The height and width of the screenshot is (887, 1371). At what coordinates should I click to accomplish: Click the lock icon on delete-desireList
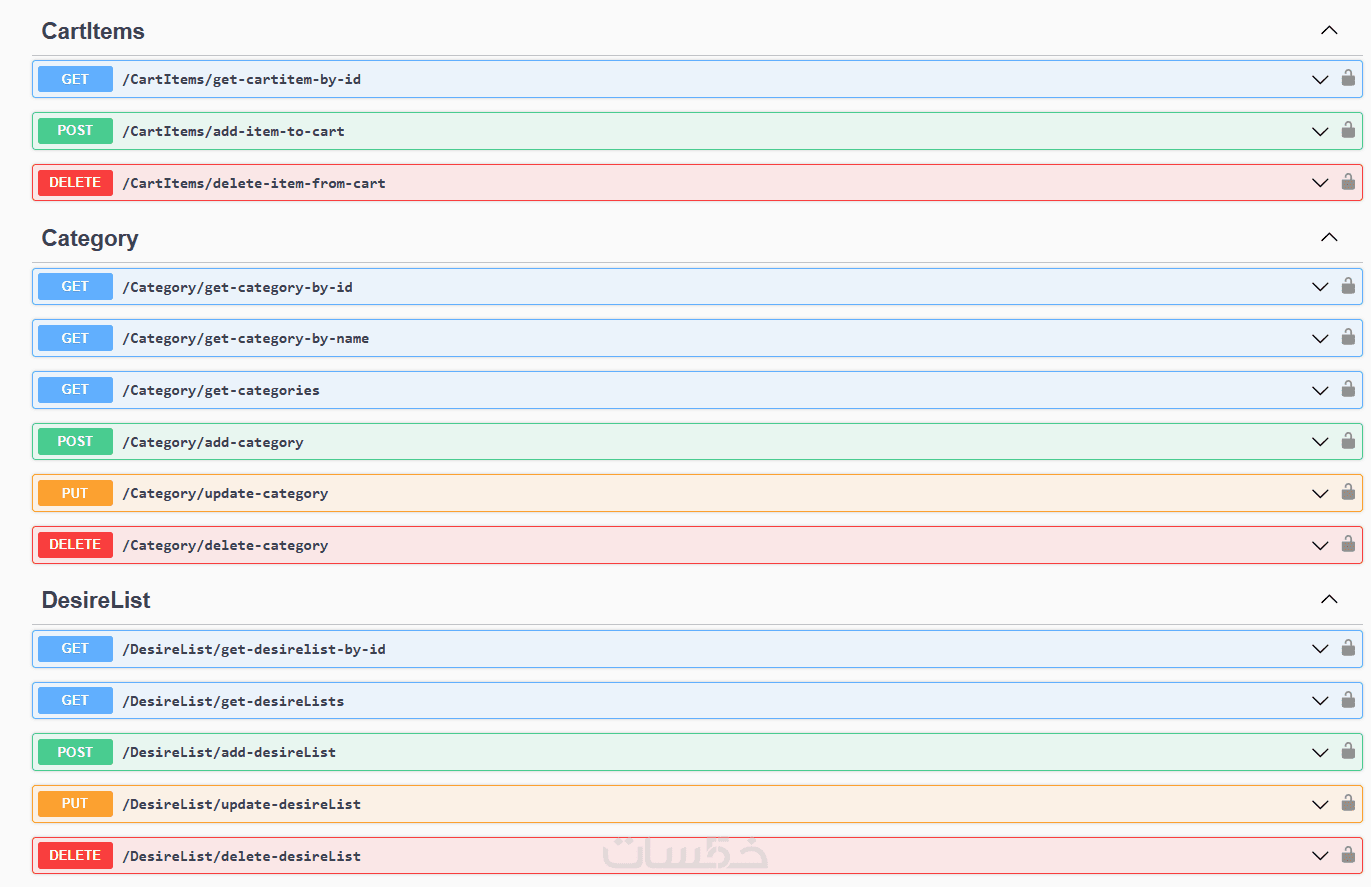[1348, 855]
